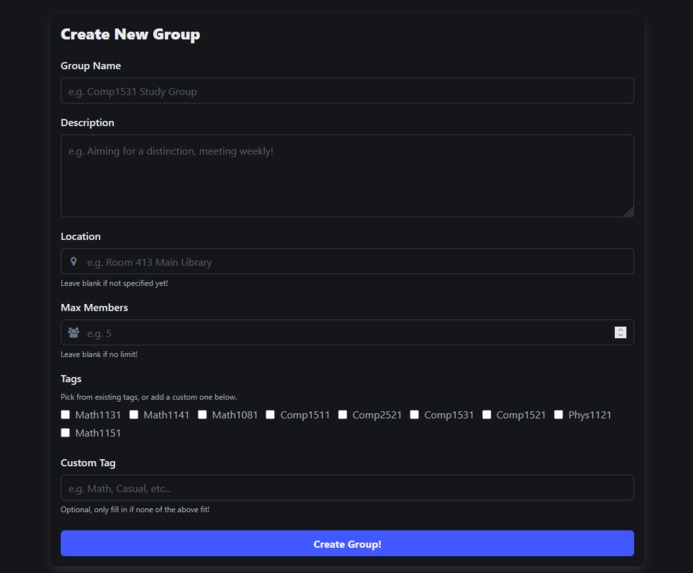Click the 'Group Name' label
The height and width of the screenshot is (573, 693).
click(91, 66)
